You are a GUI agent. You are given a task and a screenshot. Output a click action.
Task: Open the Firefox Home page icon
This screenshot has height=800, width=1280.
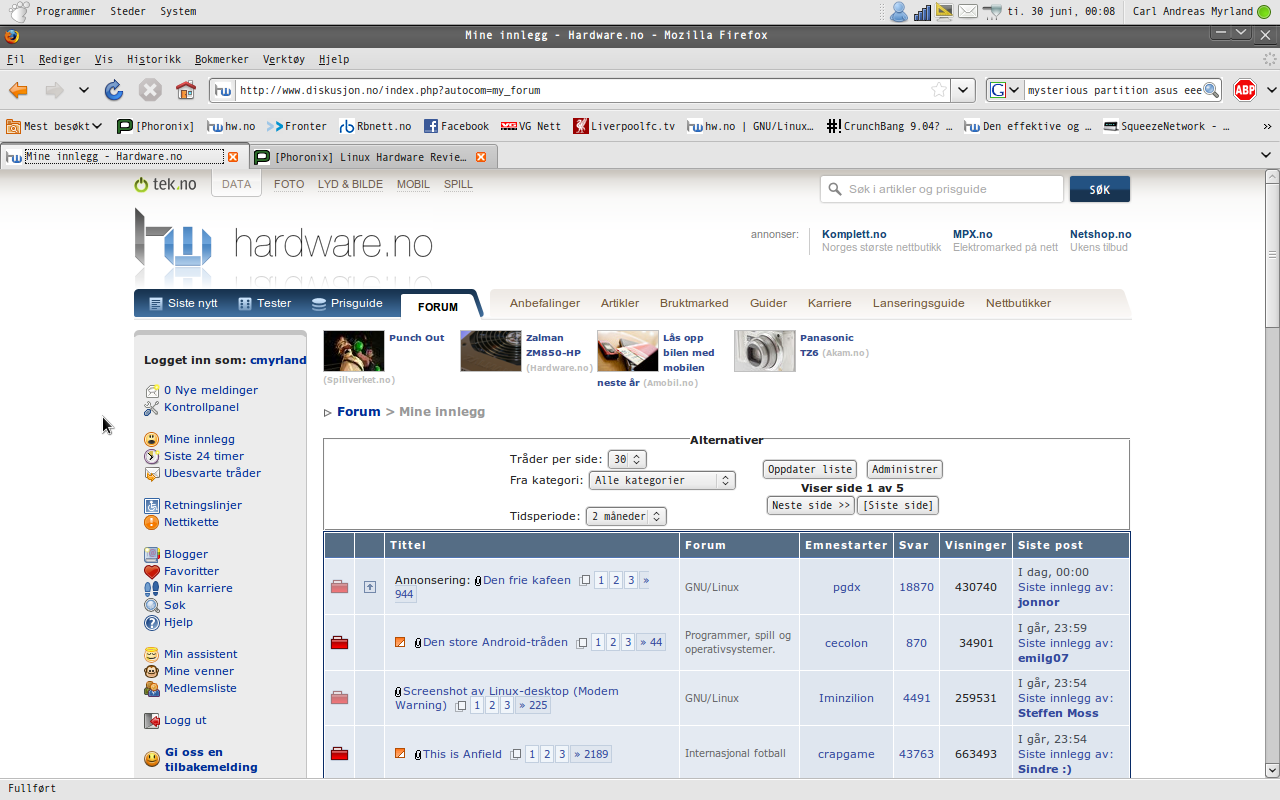(186, 90)
